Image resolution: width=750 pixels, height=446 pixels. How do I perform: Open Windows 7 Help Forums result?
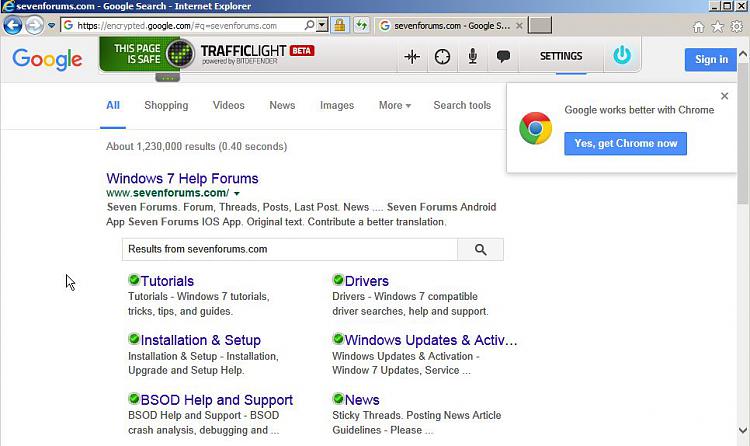(182, 178)
